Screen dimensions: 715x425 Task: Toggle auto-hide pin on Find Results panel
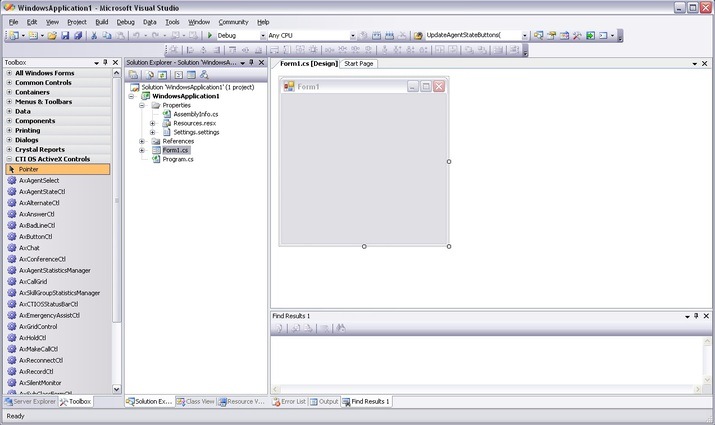click(x=695, y=316)
